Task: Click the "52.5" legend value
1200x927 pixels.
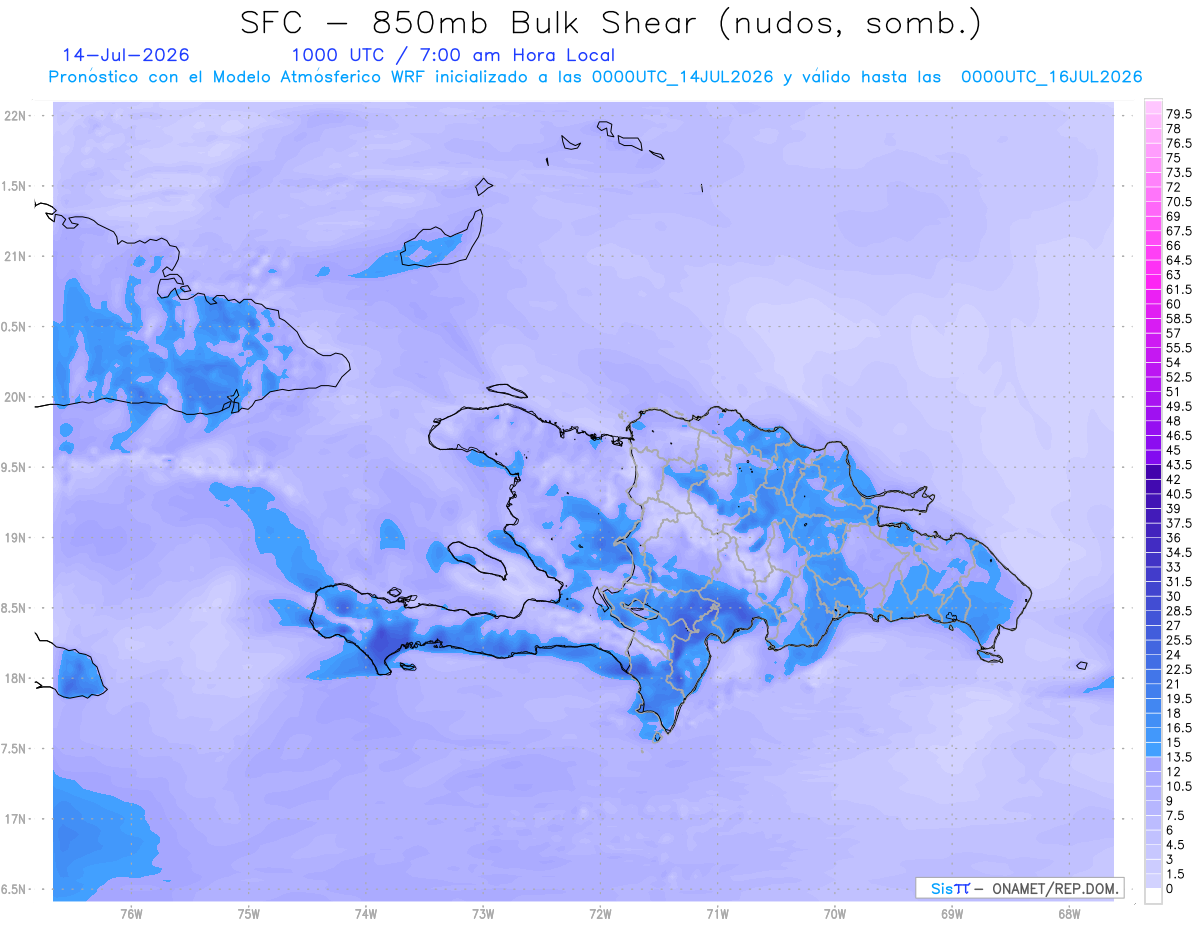Action: [x=1179, y=377]
